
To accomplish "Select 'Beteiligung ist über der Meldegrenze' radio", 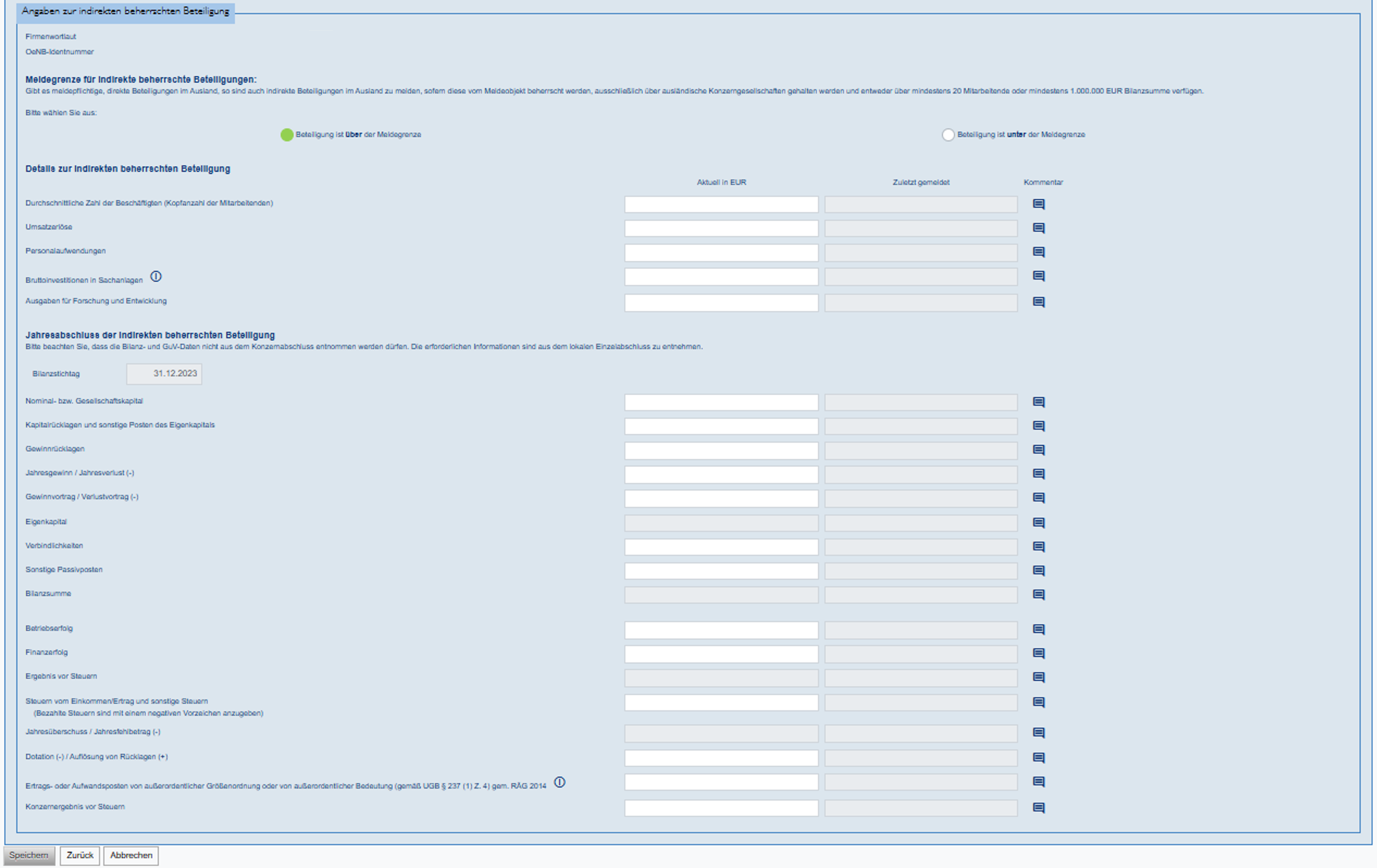I will point(287,135).
